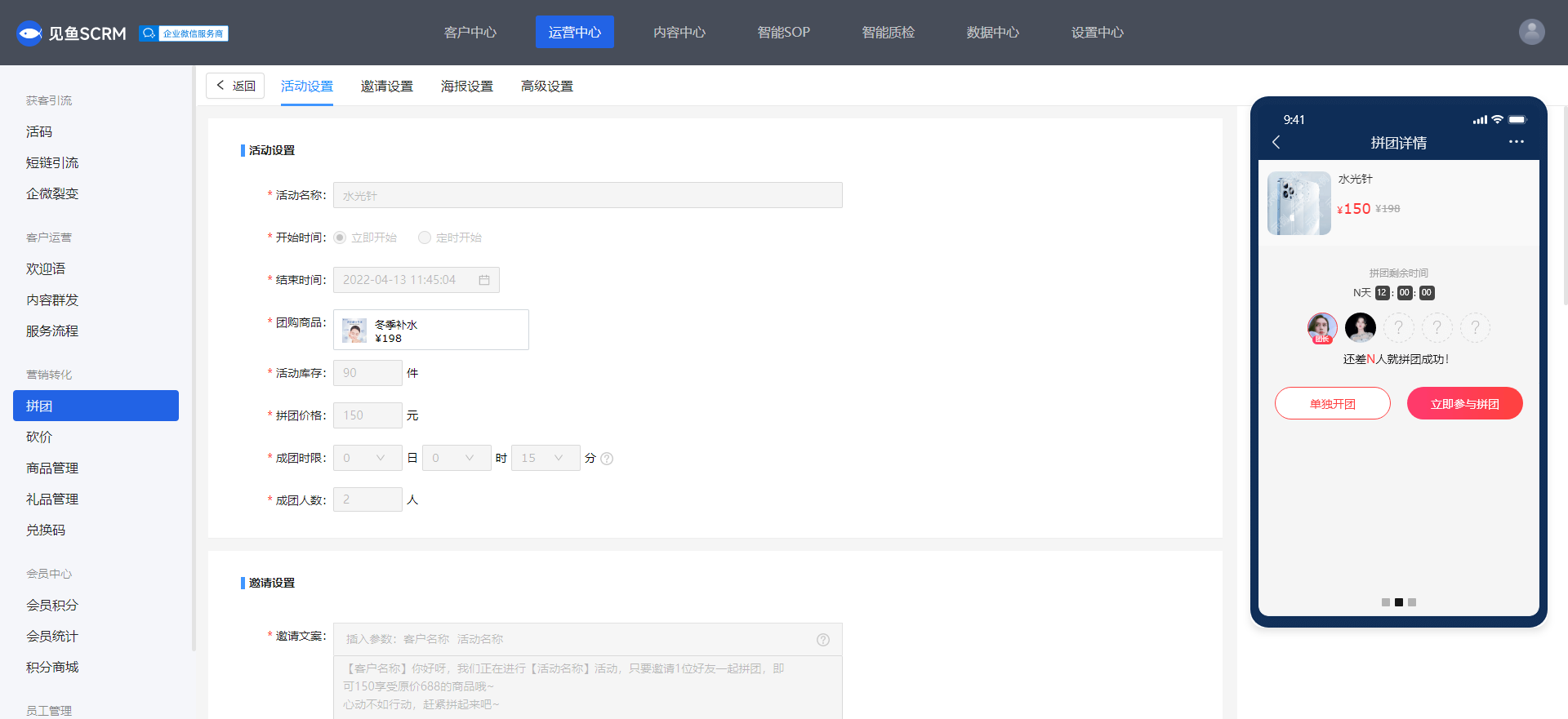Tap 立即参与拼团 button in preview

point(1464,404)
